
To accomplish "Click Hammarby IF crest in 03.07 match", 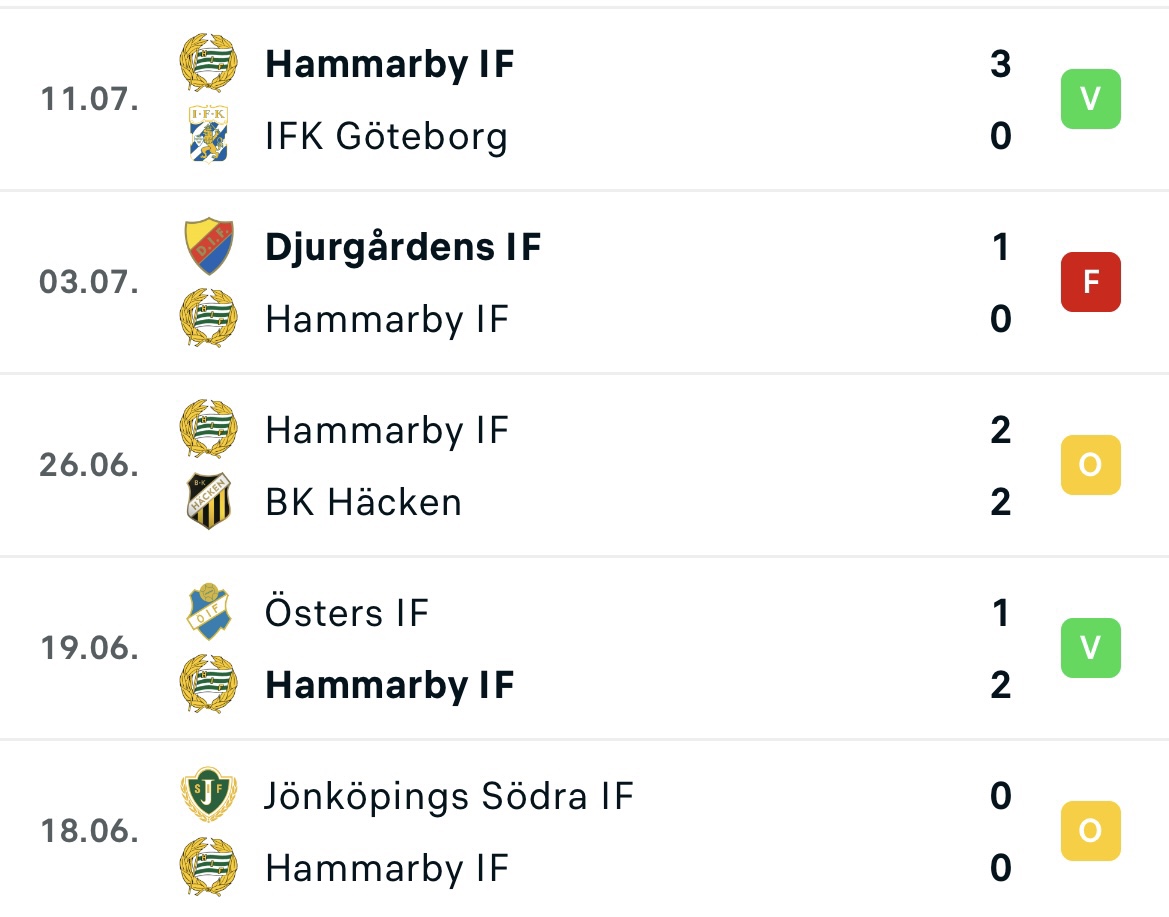I will click(209, 318).
